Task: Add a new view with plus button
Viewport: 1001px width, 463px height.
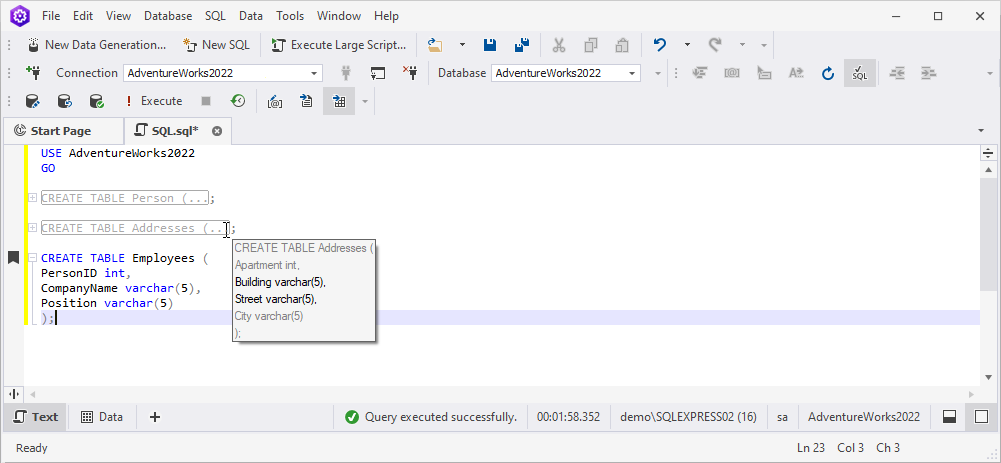Action: (154, 417)
